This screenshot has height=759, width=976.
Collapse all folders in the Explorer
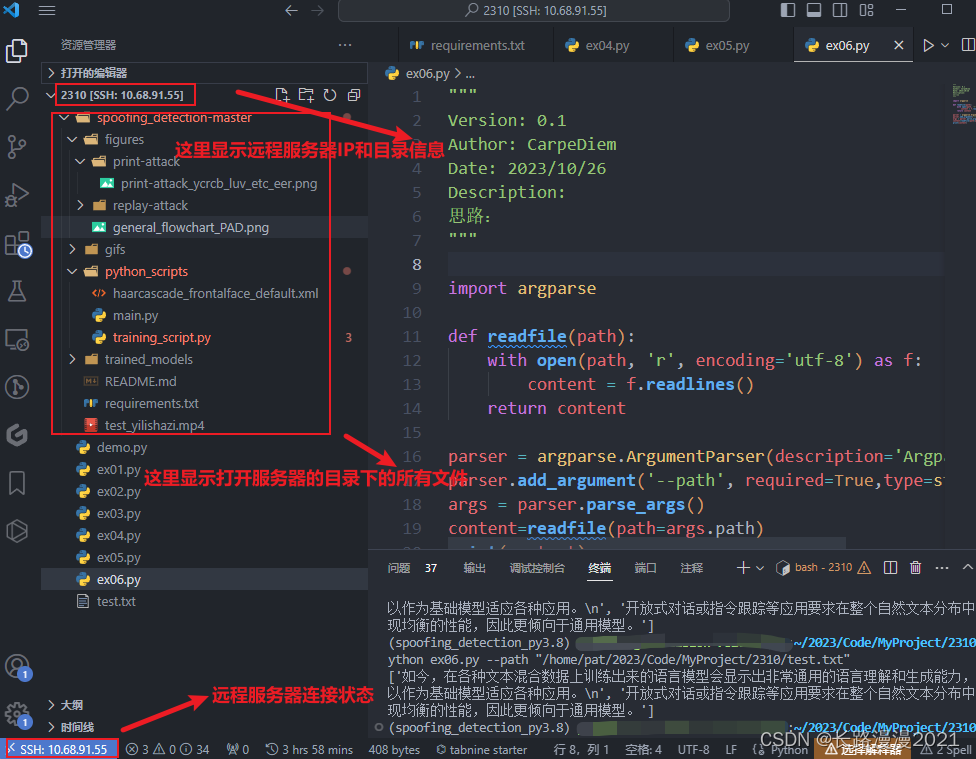(354, 95)
